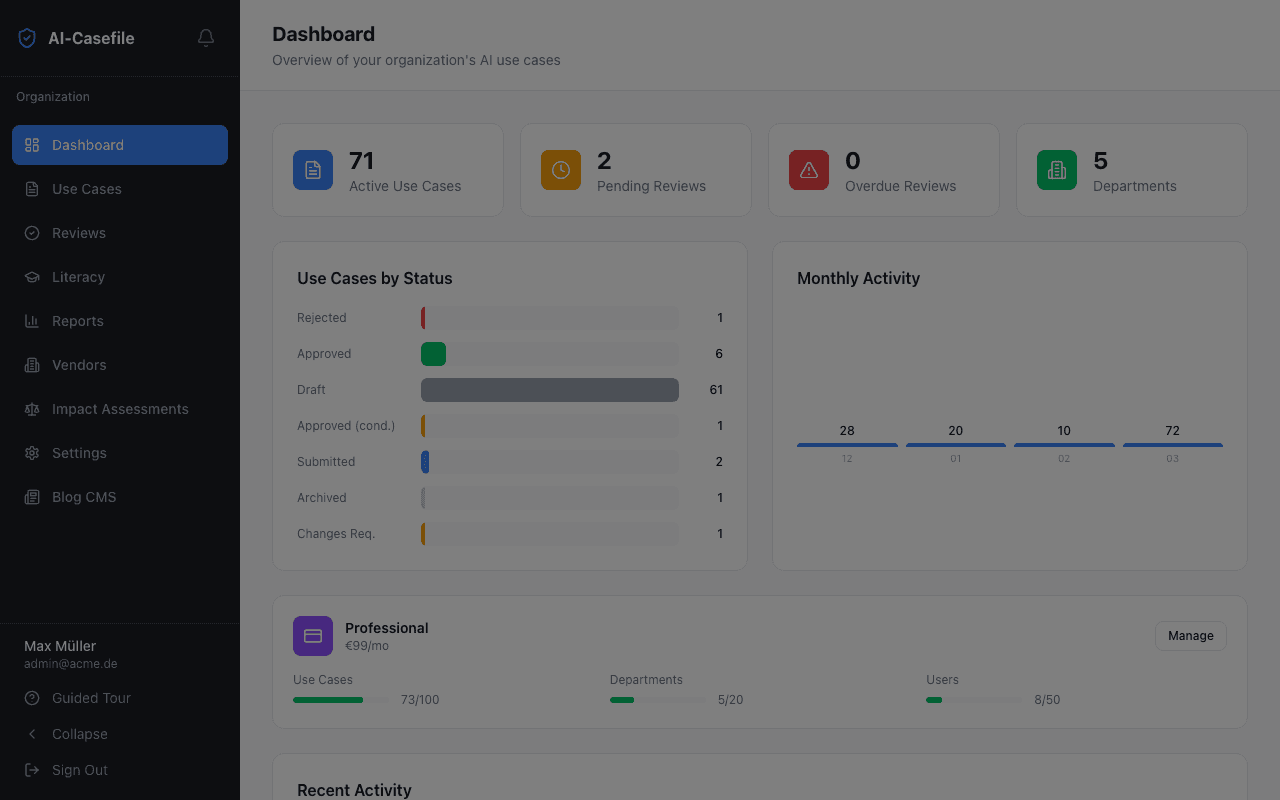Open Impact Assessments via its sidebar icon
Screen dimensions: 1280x800
tap(31, 408)
